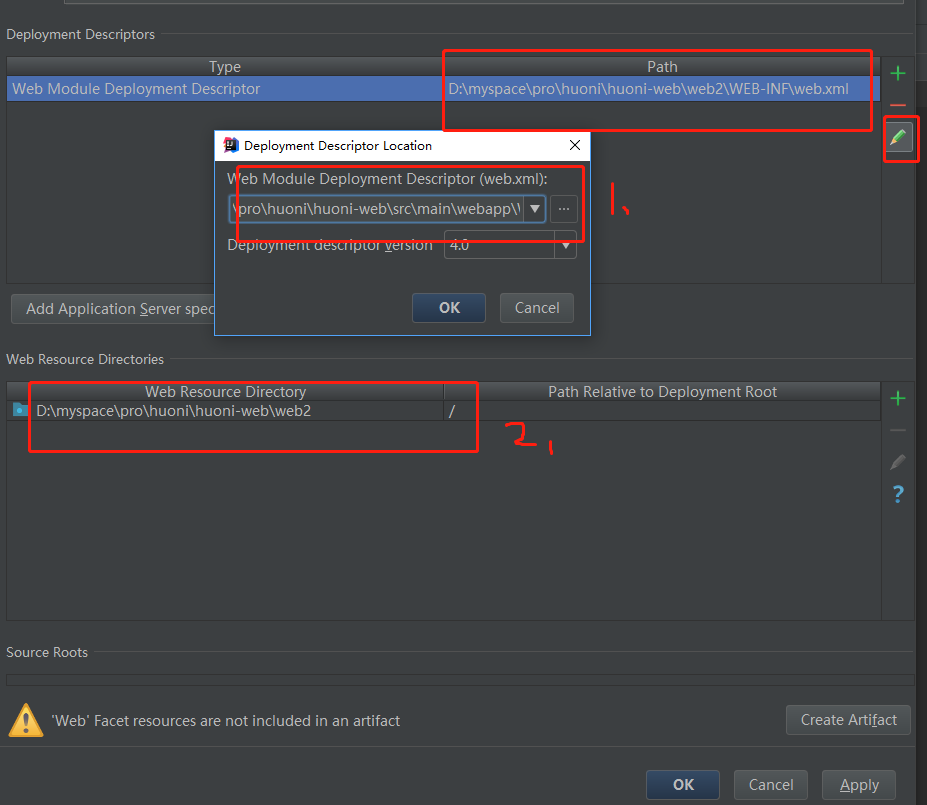Click IntelliJ logo in Deployment Descriptor Location dialog

[231, 145]
